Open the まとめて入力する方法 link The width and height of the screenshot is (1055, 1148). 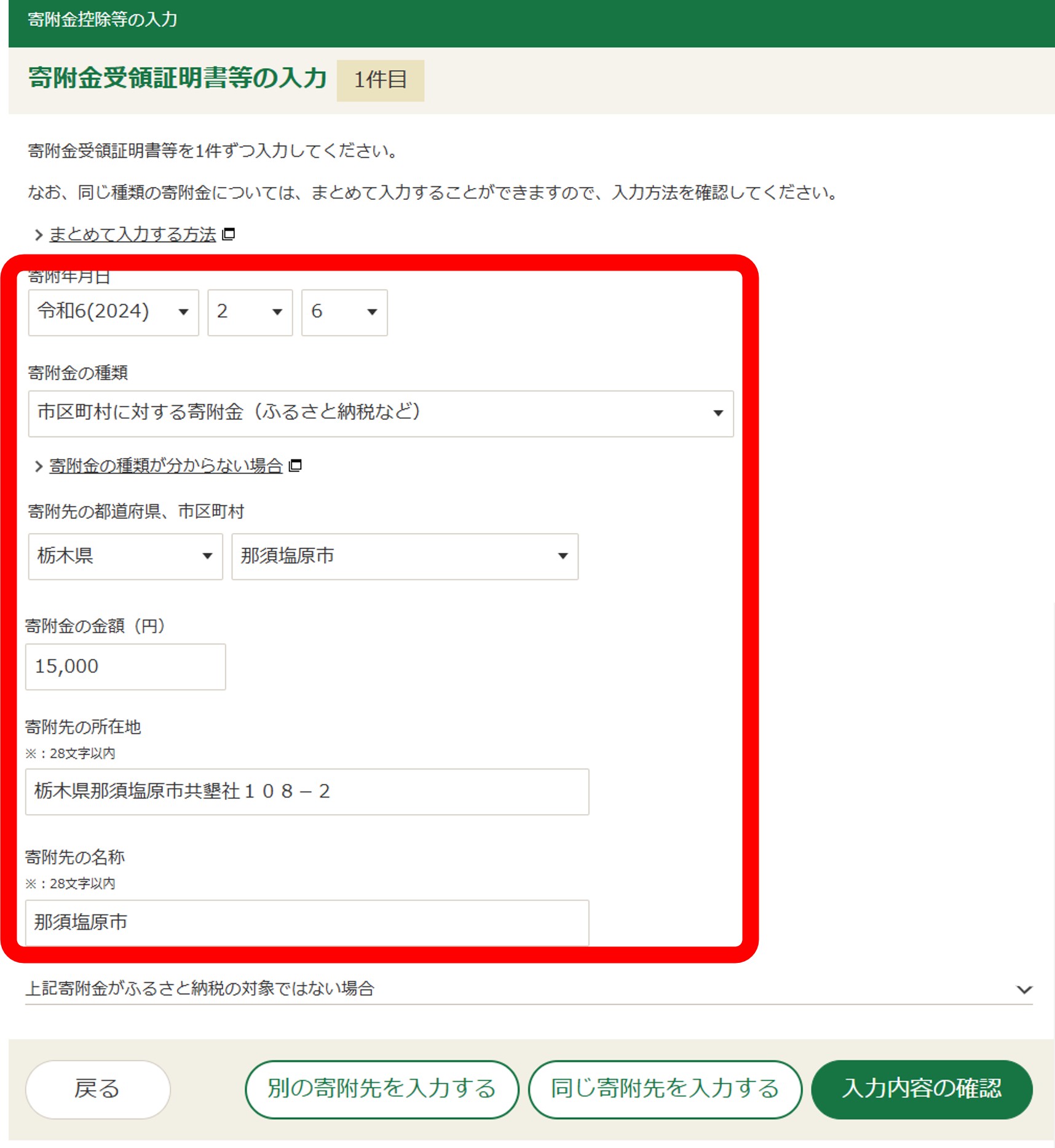133,234
